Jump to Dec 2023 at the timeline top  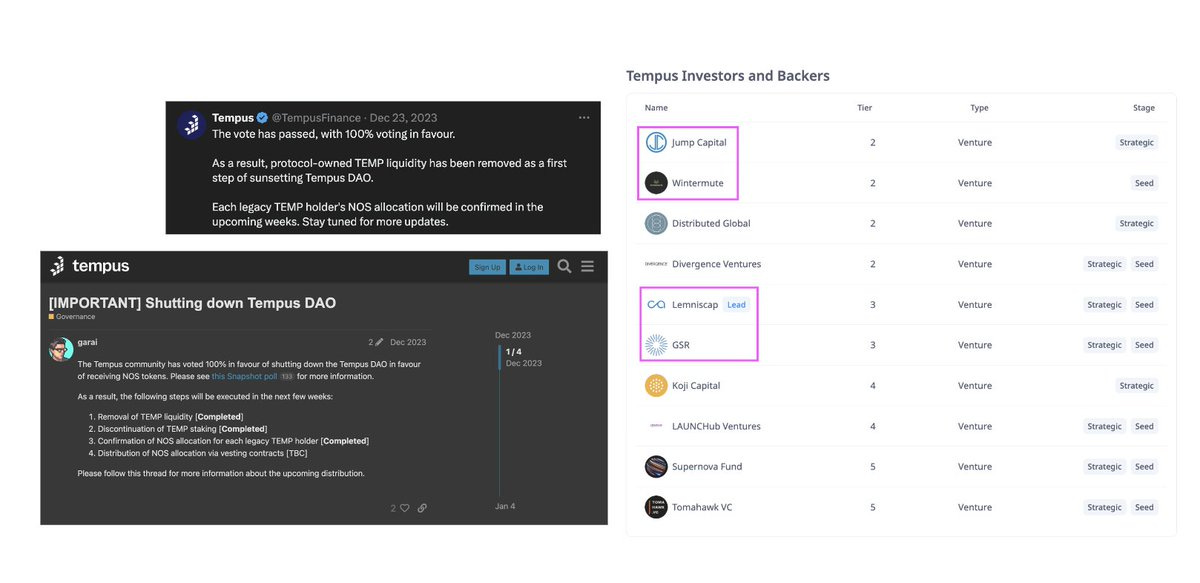click(x=514, y=335)
